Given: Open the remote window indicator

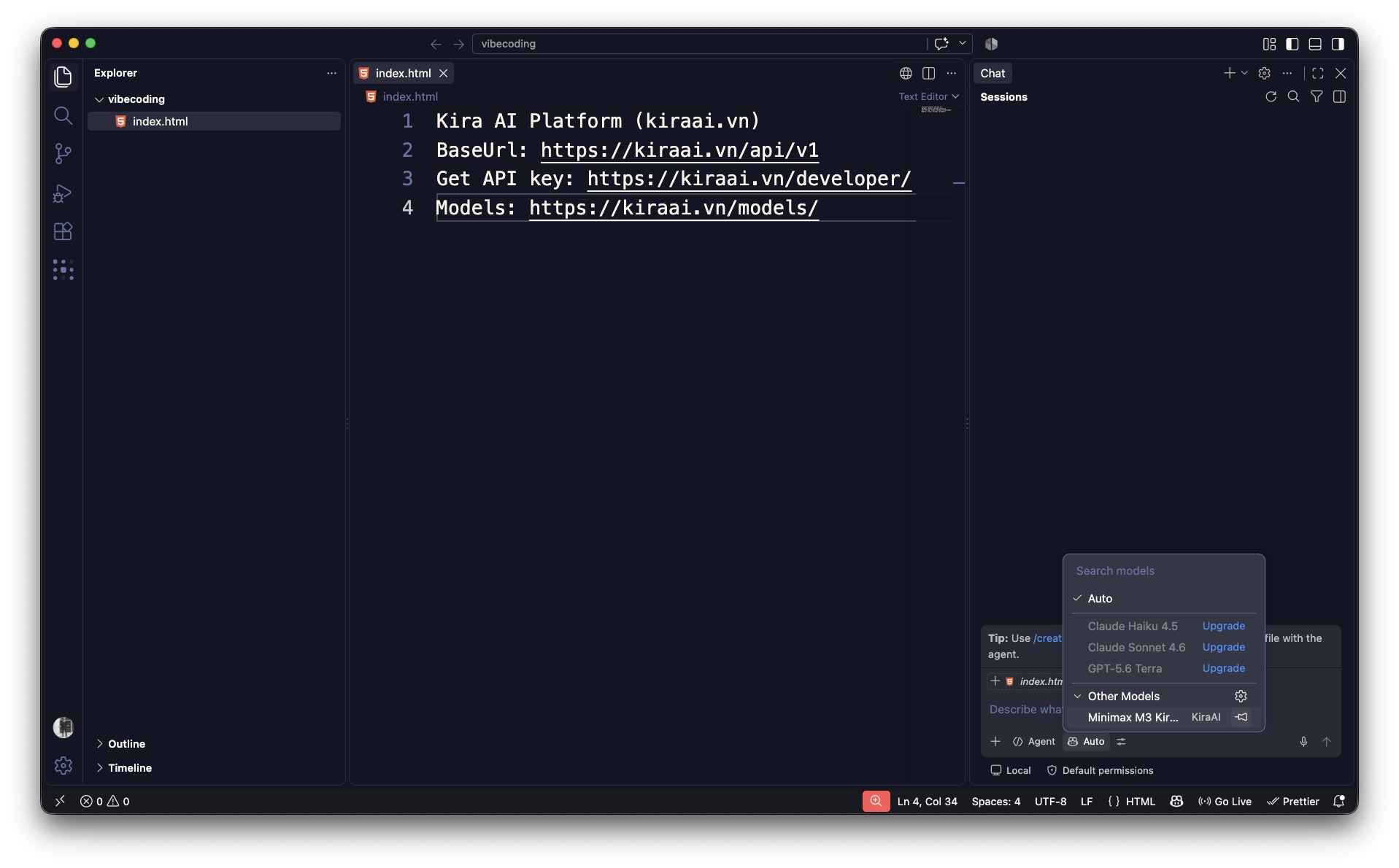Looking at the screenshot, I should [60, 801].
